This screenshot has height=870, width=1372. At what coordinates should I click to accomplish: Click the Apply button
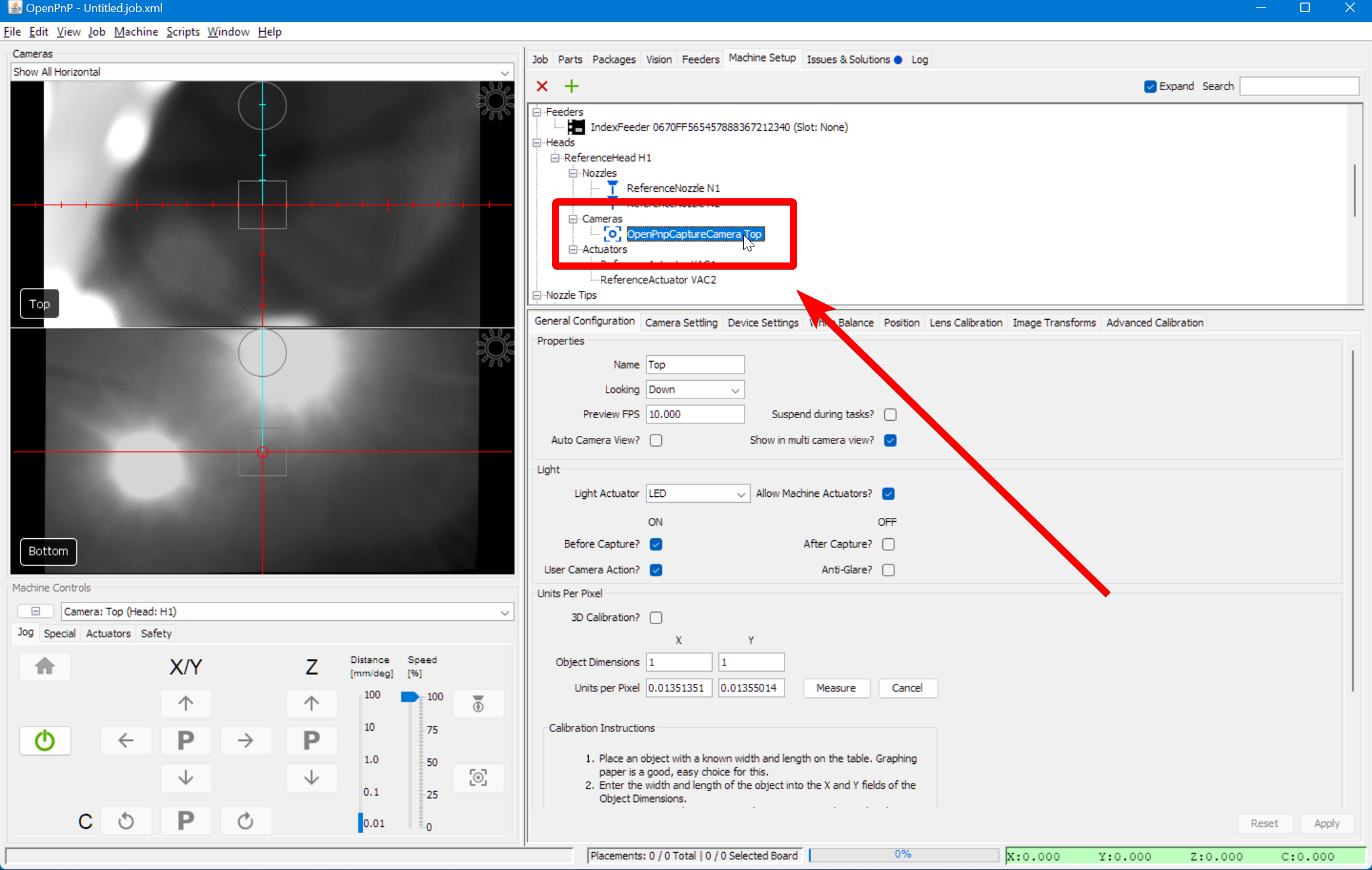(1327, 822)
